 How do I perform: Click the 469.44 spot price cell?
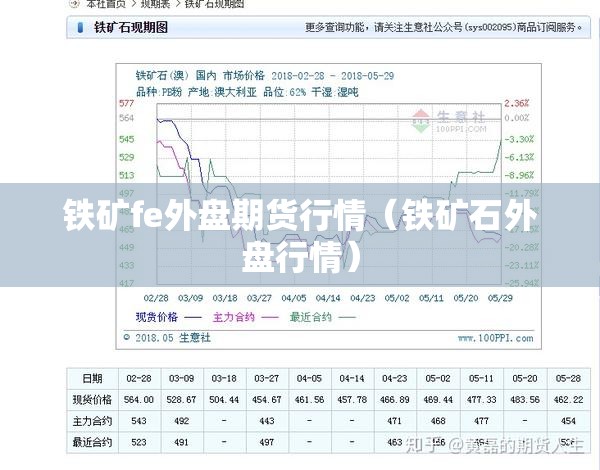[x=438, y=400]
